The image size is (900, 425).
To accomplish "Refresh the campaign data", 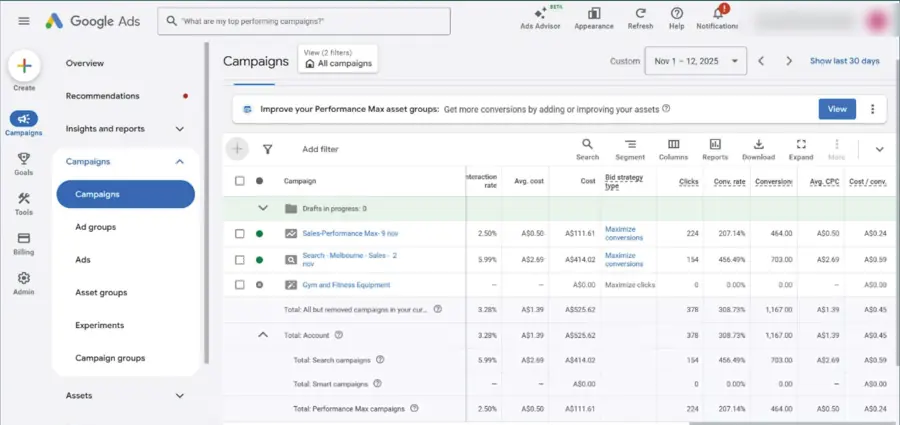I will [641, 18].
